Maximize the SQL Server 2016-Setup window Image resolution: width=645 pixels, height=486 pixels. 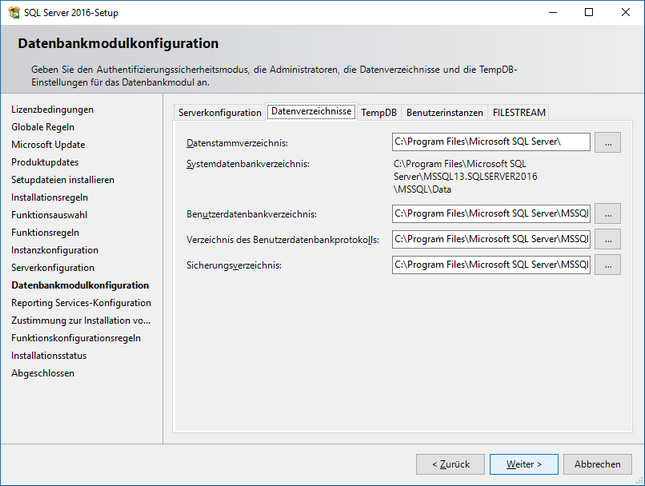589,12
